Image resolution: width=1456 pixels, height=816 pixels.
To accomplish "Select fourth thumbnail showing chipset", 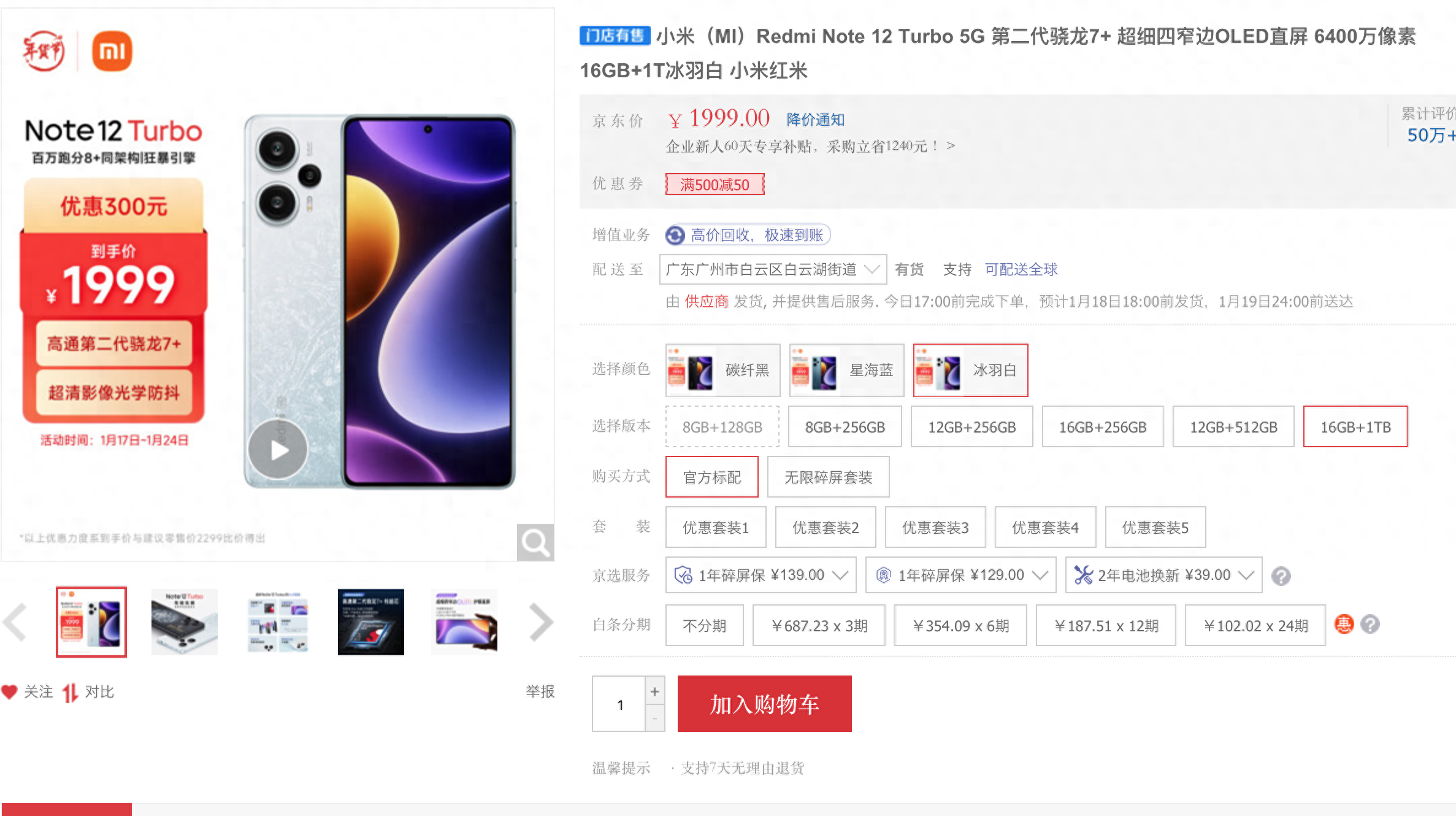I will pos(371,622).
